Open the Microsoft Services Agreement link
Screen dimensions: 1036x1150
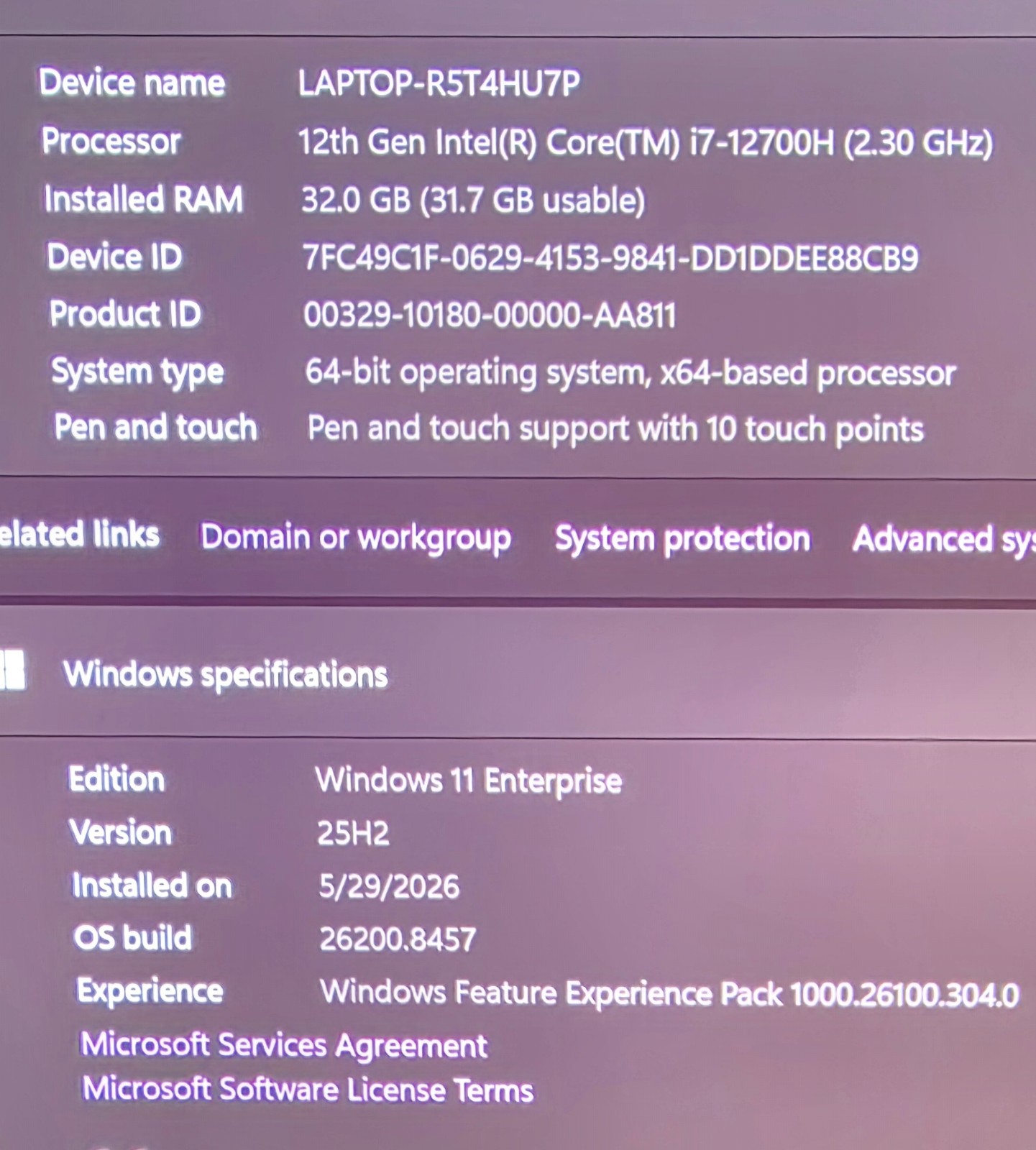coord(284,1045)
